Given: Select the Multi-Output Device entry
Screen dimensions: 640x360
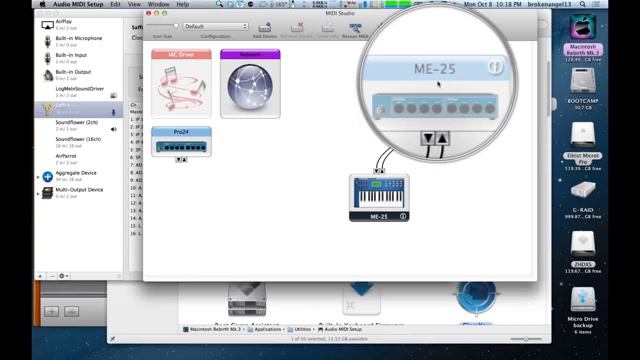Looking at the screenshot, I should 78,193.
